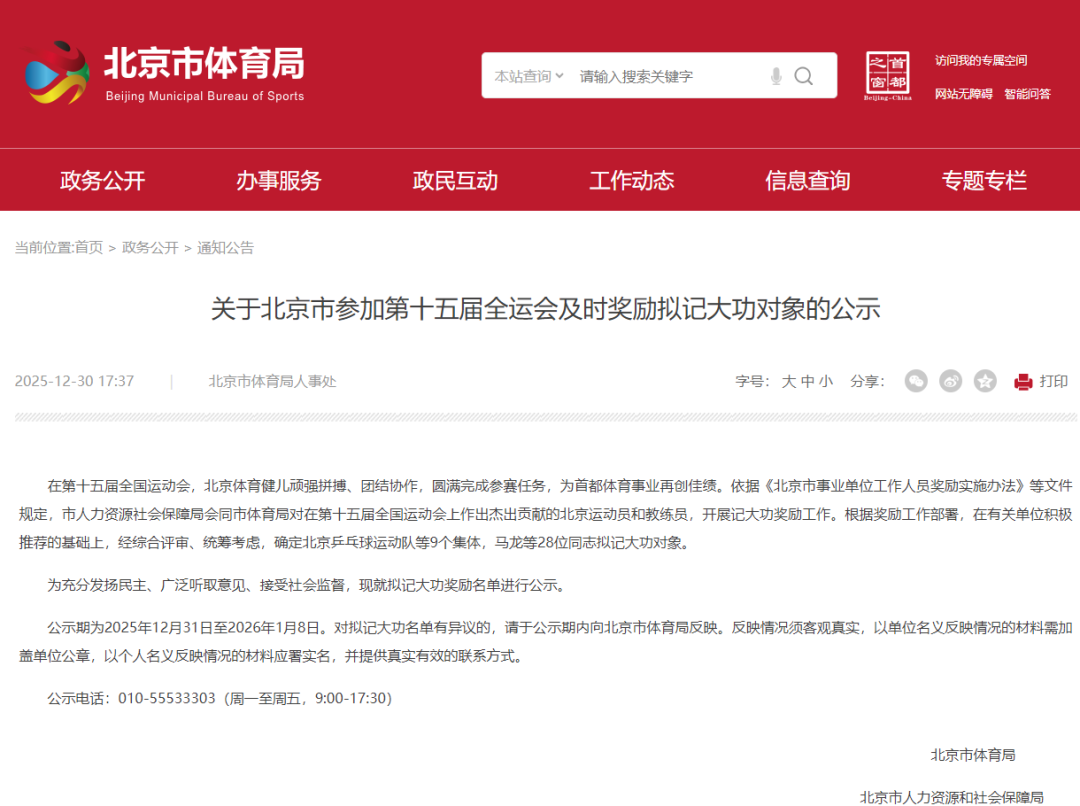Click signature 北京市人力资源和社会保障局
Viewport: 1080px width, 806px height.
point(952,797)
